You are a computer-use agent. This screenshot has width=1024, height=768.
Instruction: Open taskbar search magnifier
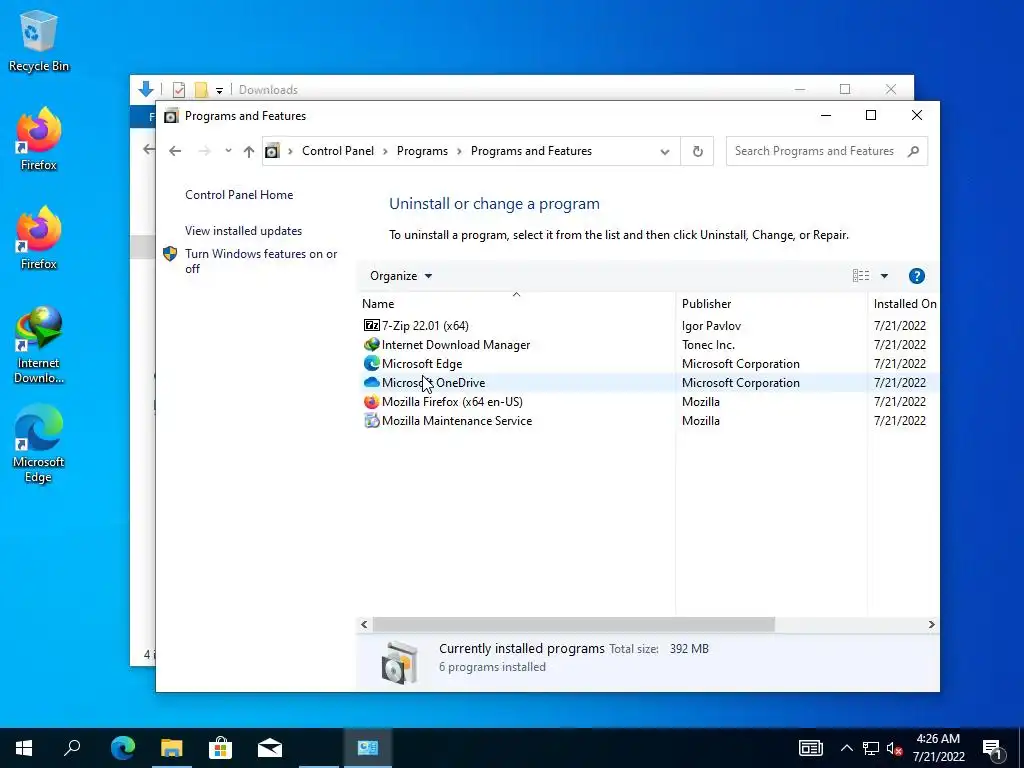pyautogui.click(x=72, y=748)
